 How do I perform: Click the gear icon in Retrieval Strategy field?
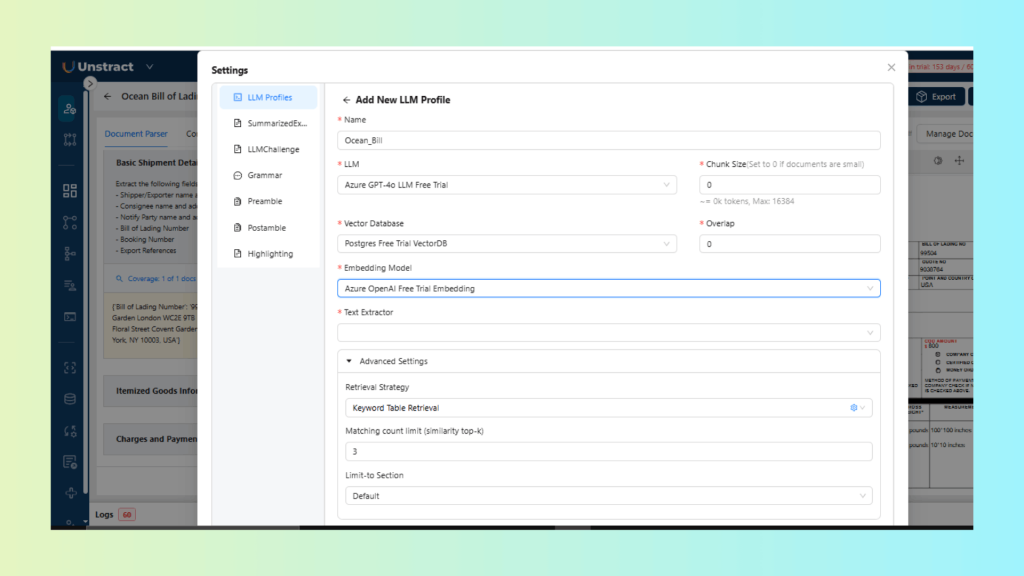point(853,408)
